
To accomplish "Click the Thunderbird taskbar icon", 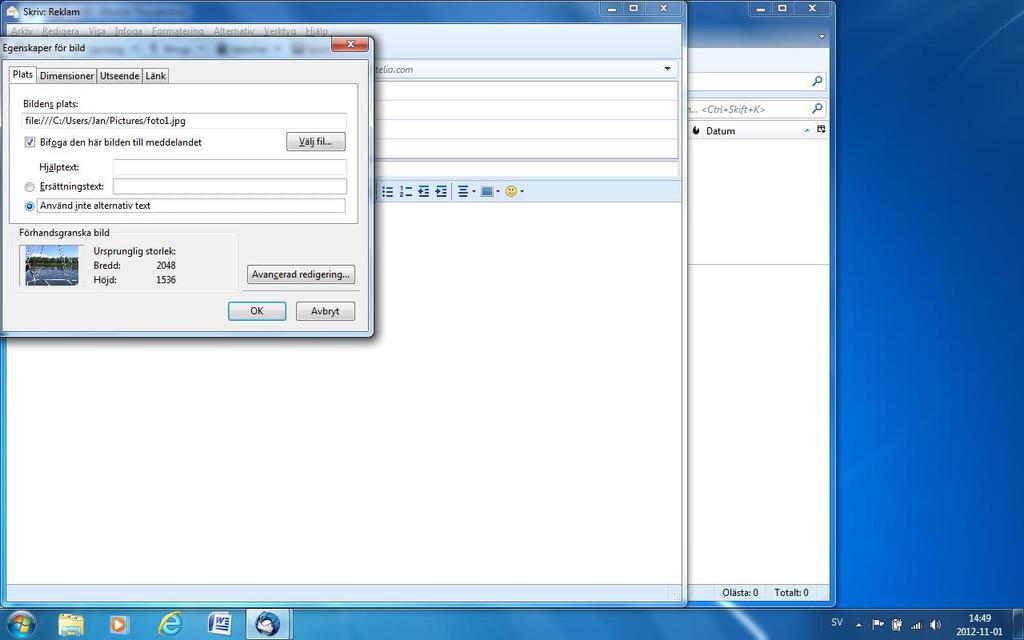I will point(268,624).
